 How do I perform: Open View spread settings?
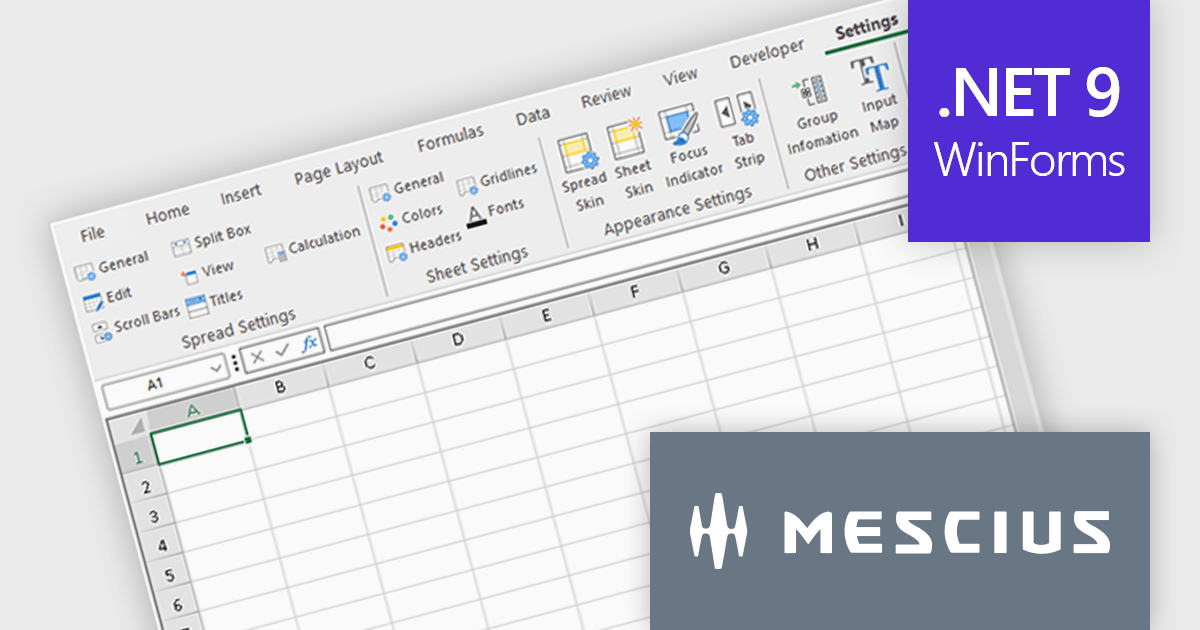(x=207, y=272)
